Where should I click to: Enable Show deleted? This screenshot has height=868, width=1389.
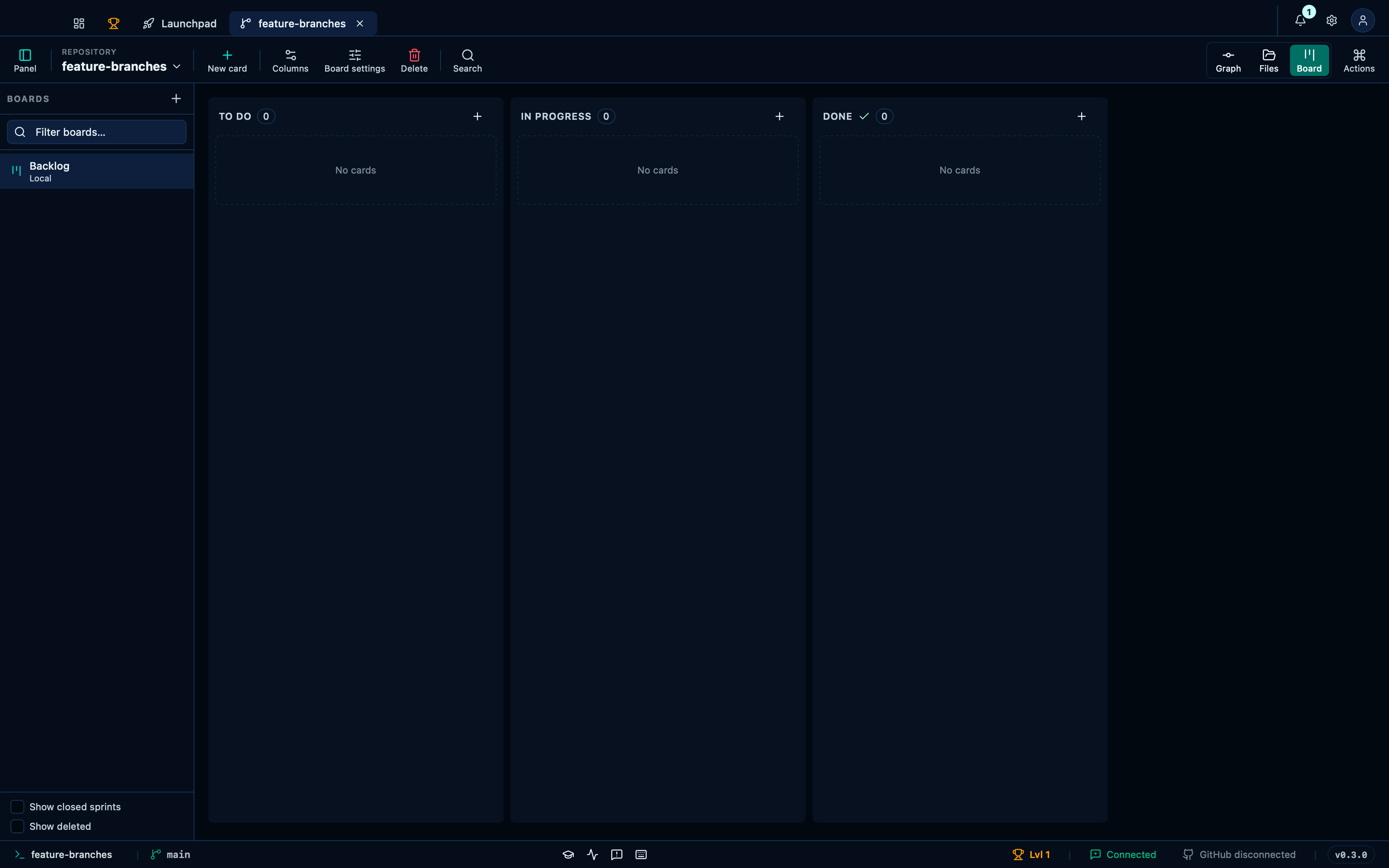click(17, 826)
